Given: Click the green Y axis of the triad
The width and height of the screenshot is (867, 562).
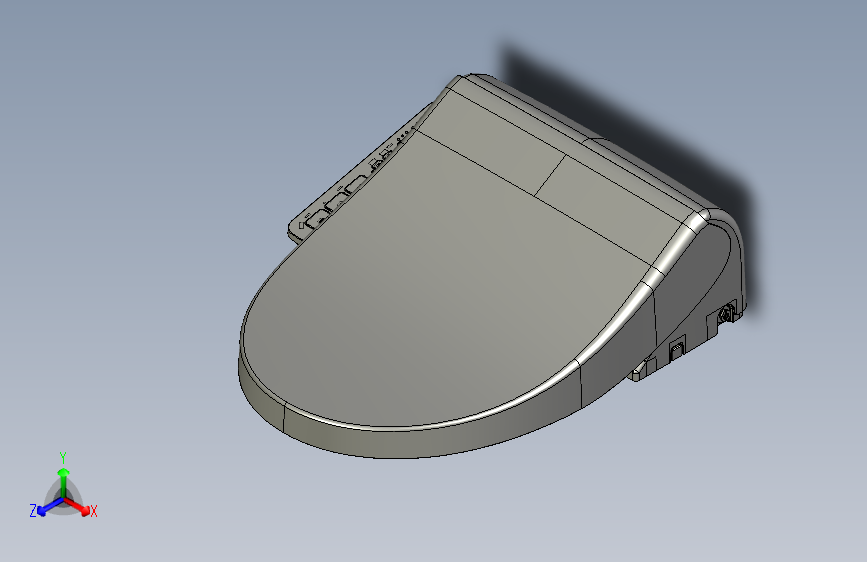Looking at the screenshot, I should pyautogui.click(x=64, y=482).
